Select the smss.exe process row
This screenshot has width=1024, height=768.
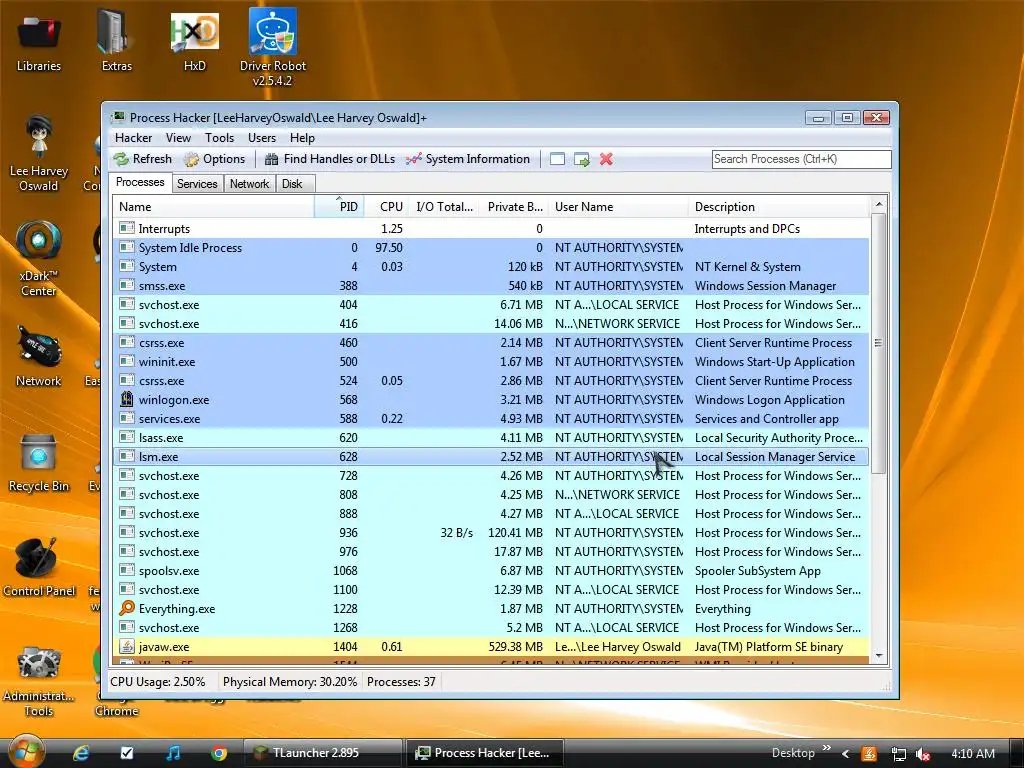491,285
